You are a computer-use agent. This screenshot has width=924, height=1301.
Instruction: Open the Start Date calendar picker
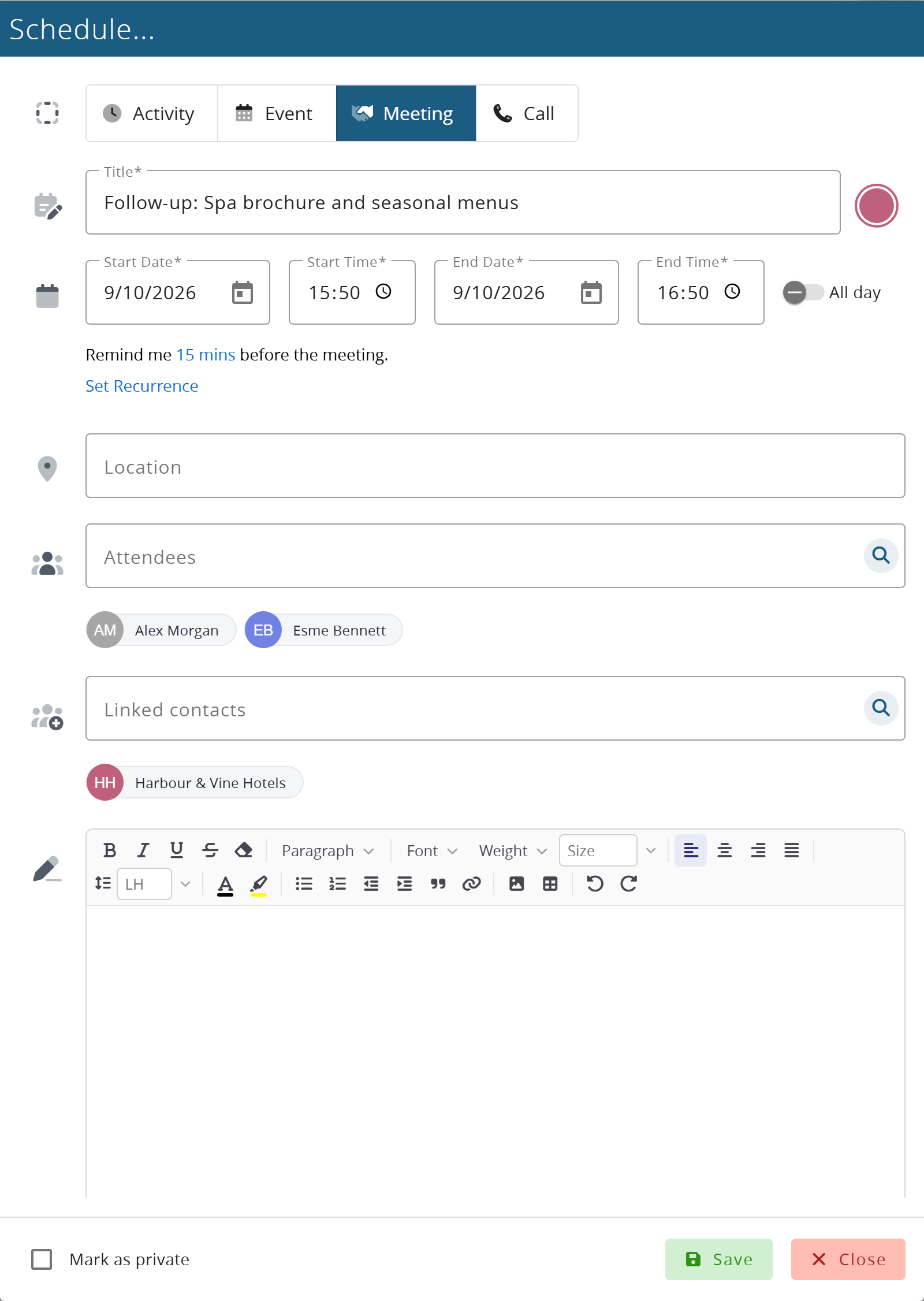tap(243, 292)
